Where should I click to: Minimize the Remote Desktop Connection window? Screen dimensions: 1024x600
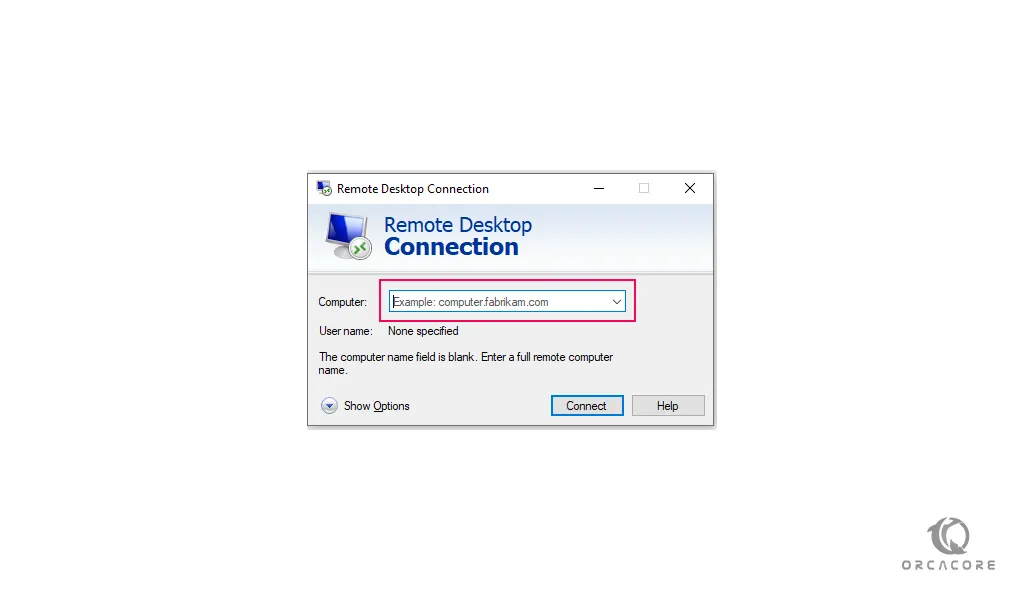pyautogui.click(x=599, y=189)
